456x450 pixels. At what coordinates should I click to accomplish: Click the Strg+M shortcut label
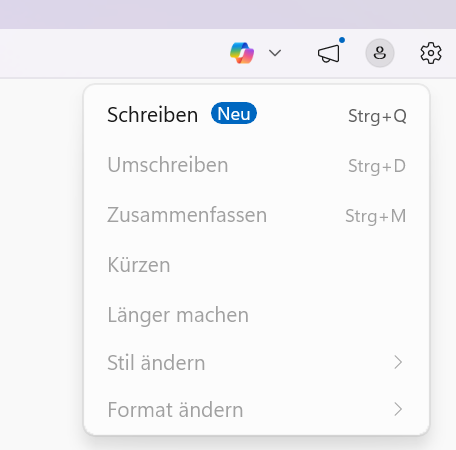tap(375, 216)
